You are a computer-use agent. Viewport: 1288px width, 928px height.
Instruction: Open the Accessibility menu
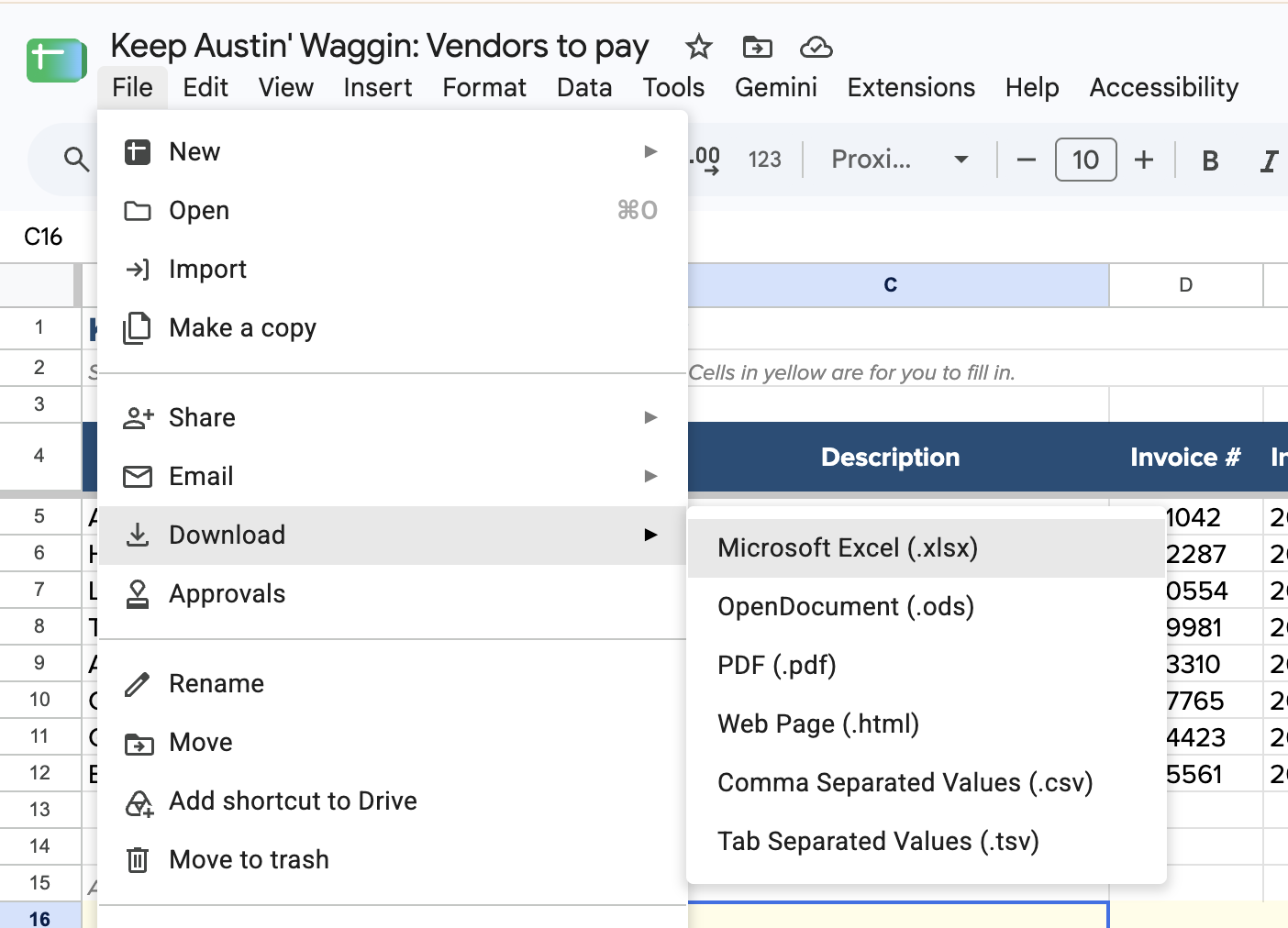click(1164, 87)
